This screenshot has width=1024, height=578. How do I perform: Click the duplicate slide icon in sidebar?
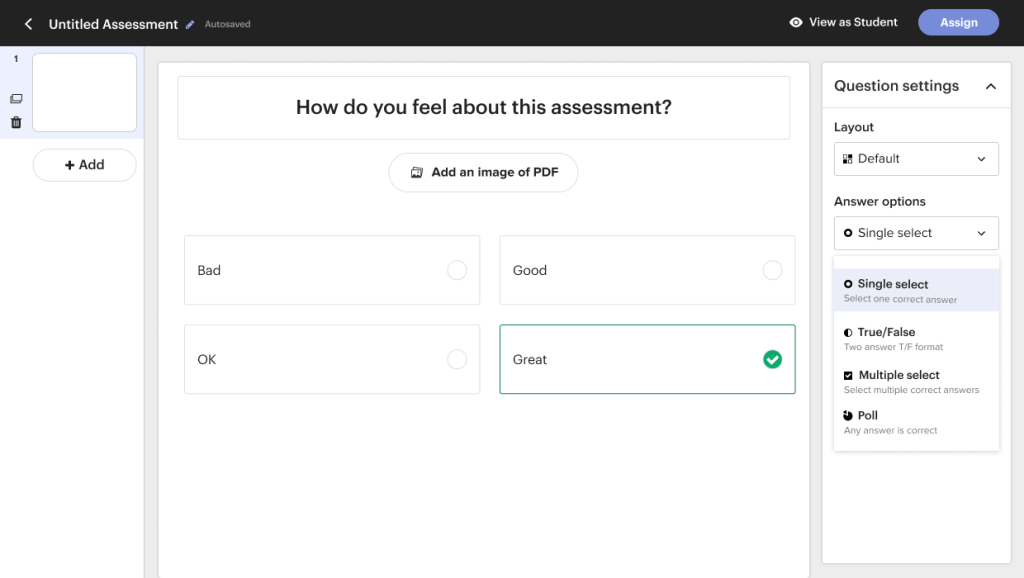[16, 99]
